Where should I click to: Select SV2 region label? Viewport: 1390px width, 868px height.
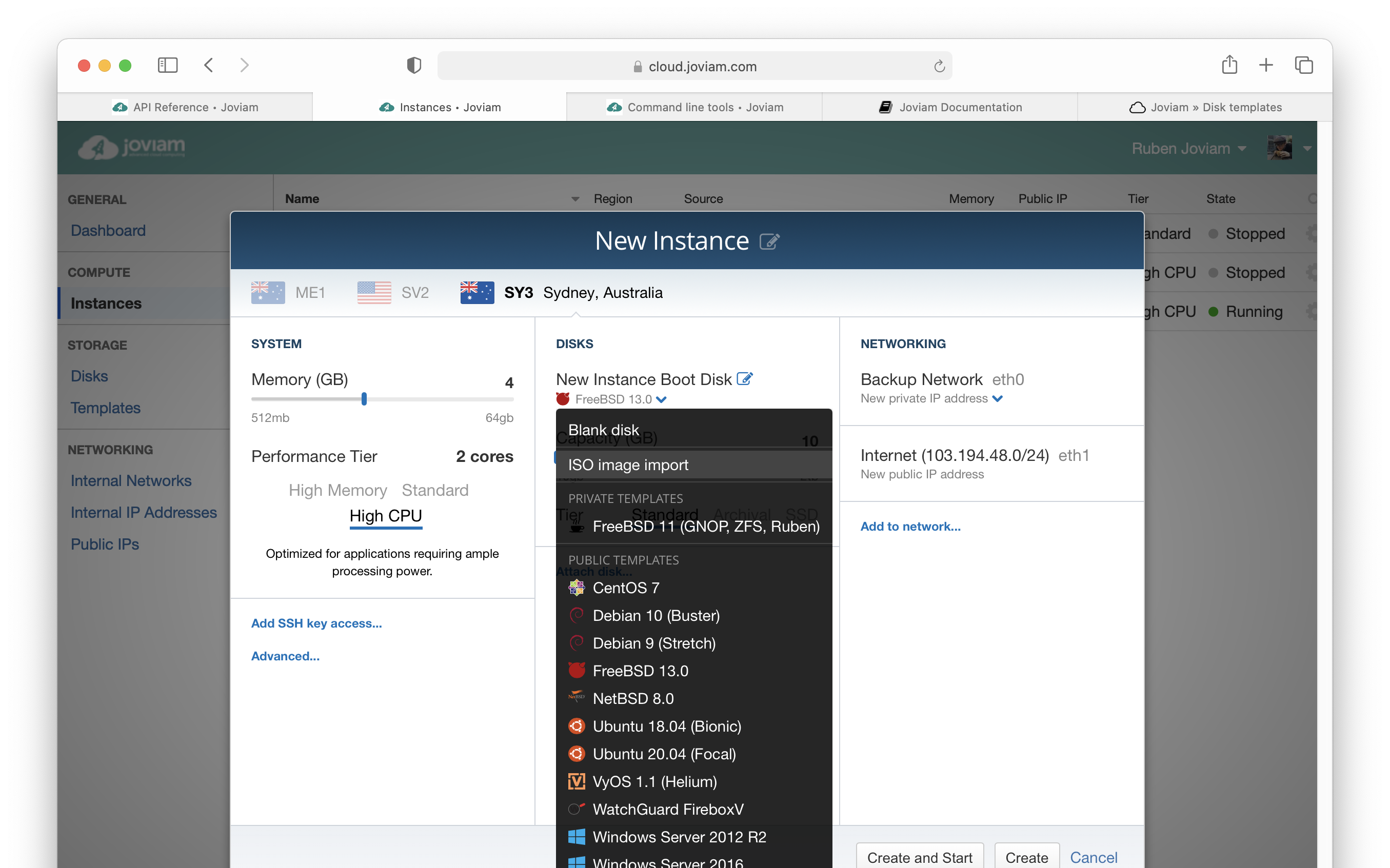415,293
